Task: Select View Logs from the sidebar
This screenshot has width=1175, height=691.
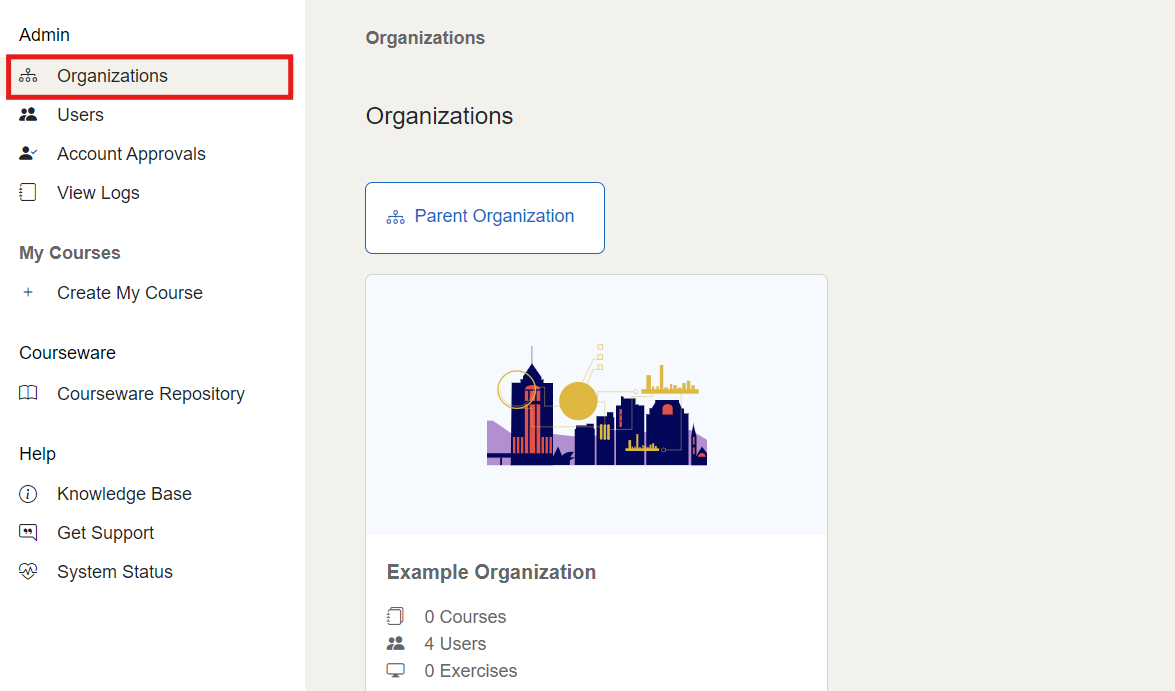Action: [x=98, y=193]
